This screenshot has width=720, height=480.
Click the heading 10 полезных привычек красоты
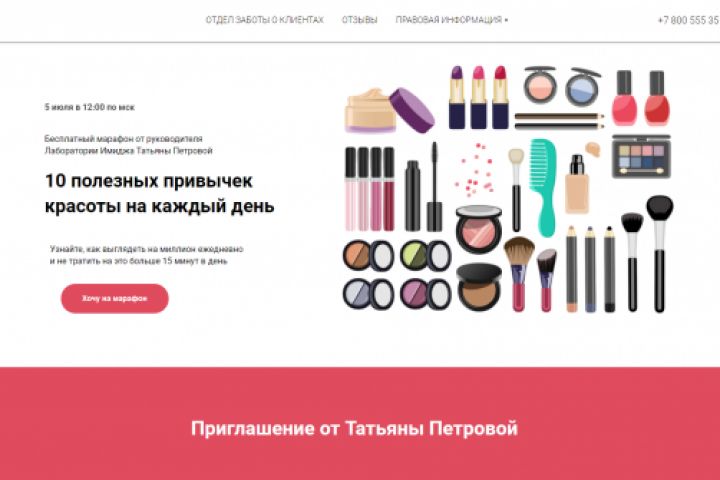click(x=159, y=193)
